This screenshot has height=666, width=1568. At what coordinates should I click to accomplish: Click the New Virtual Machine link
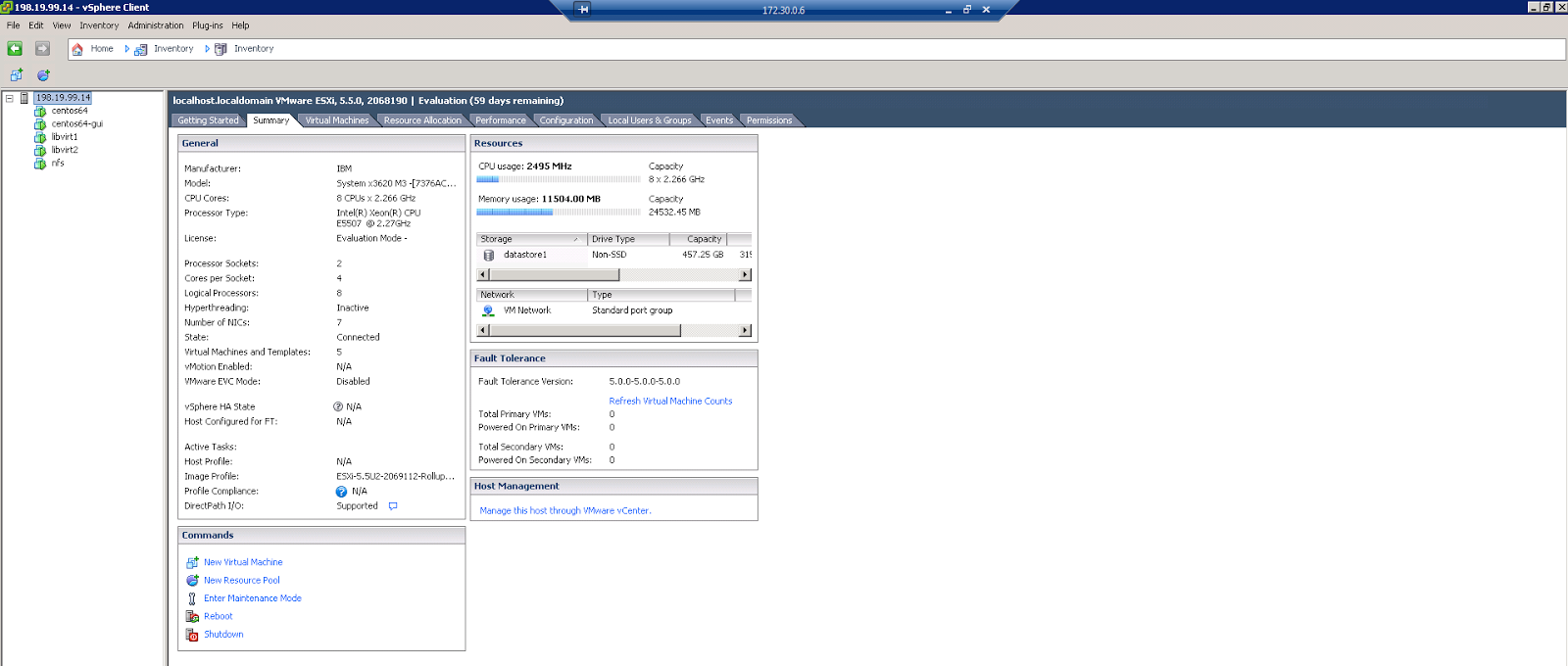click(243, 562)
